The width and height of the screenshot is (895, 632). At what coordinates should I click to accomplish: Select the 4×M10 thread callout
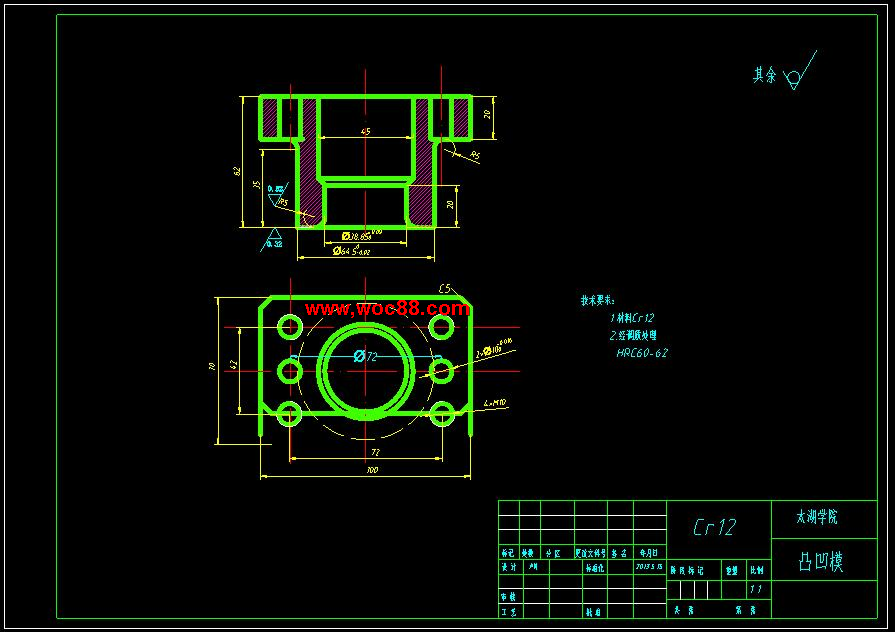click(x=495, y=403)
